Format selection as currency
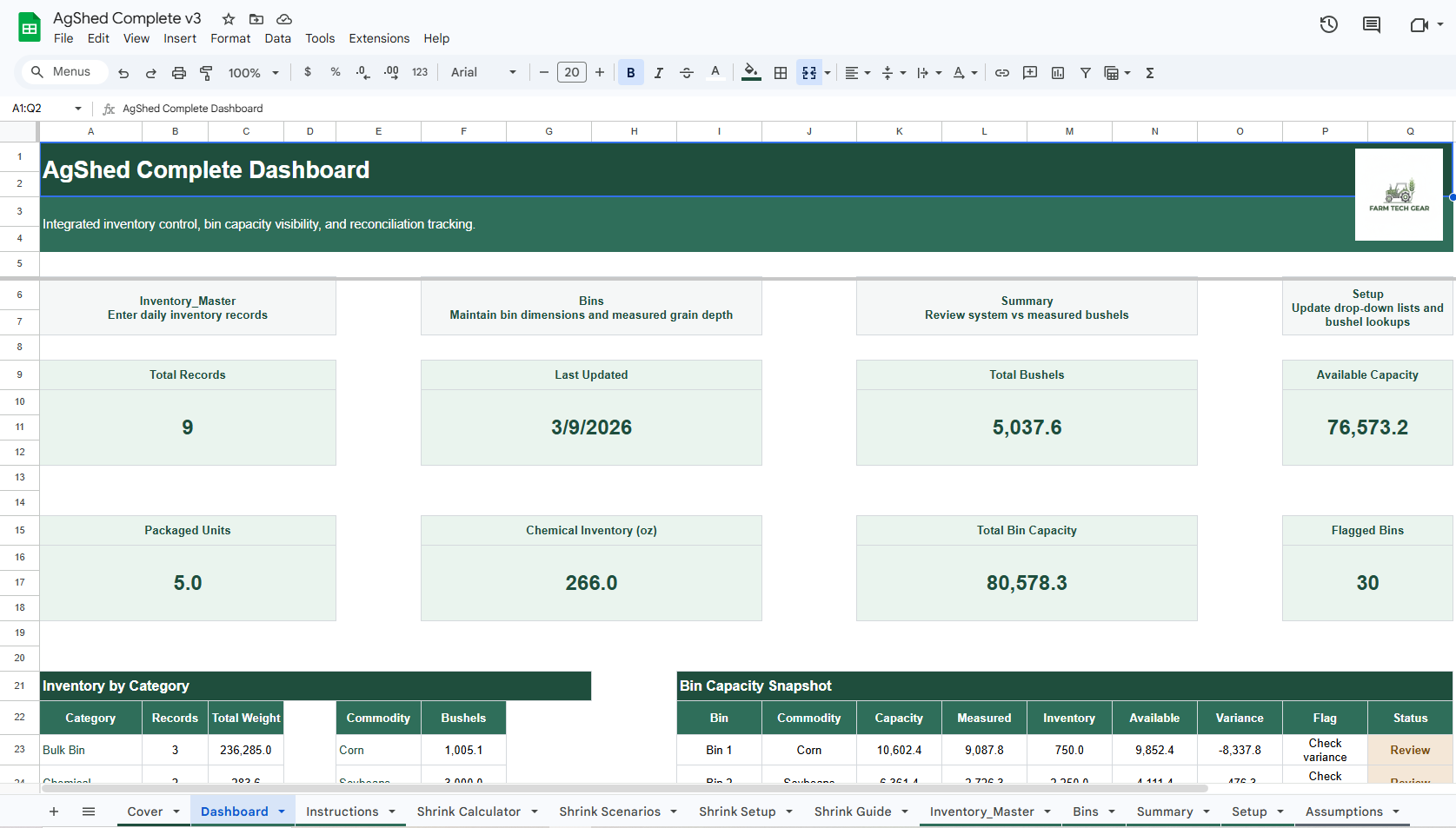Viewport: 1456px width, 828px height. 308,72
